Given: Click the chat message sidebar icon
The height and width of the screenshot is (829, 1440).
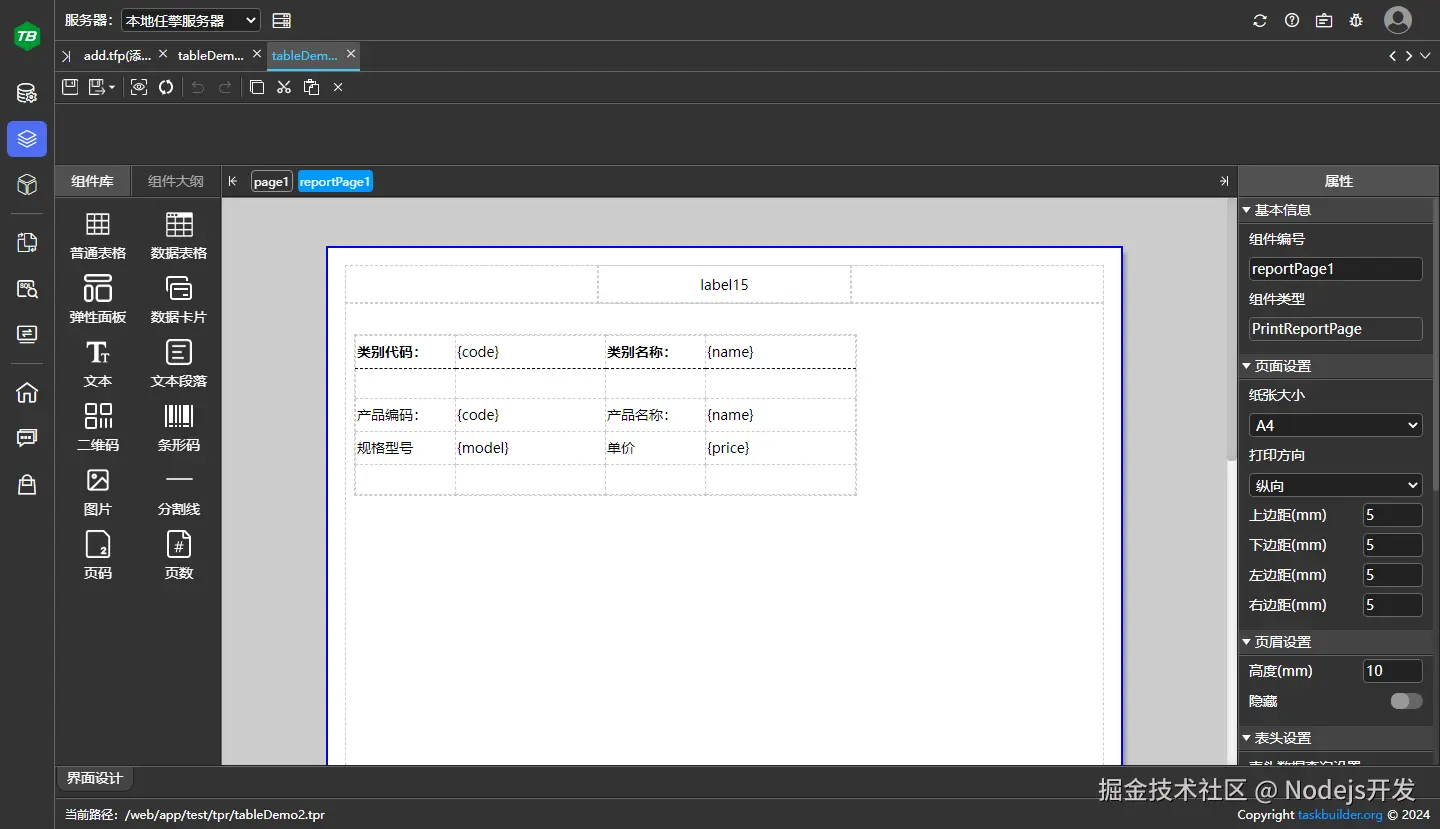Looking at the screenshot, I should pos(27,438).
